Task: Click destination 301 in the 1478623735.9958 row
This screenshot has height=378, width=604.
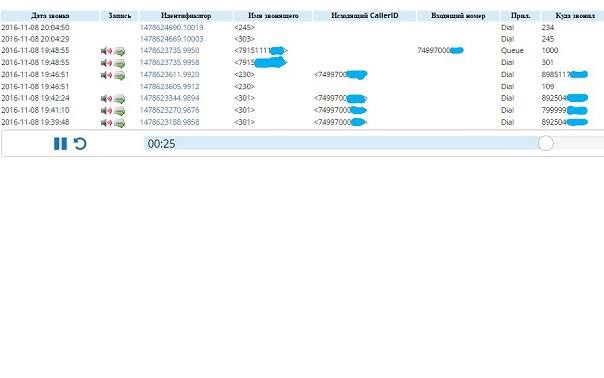Action: pos(548,62)
